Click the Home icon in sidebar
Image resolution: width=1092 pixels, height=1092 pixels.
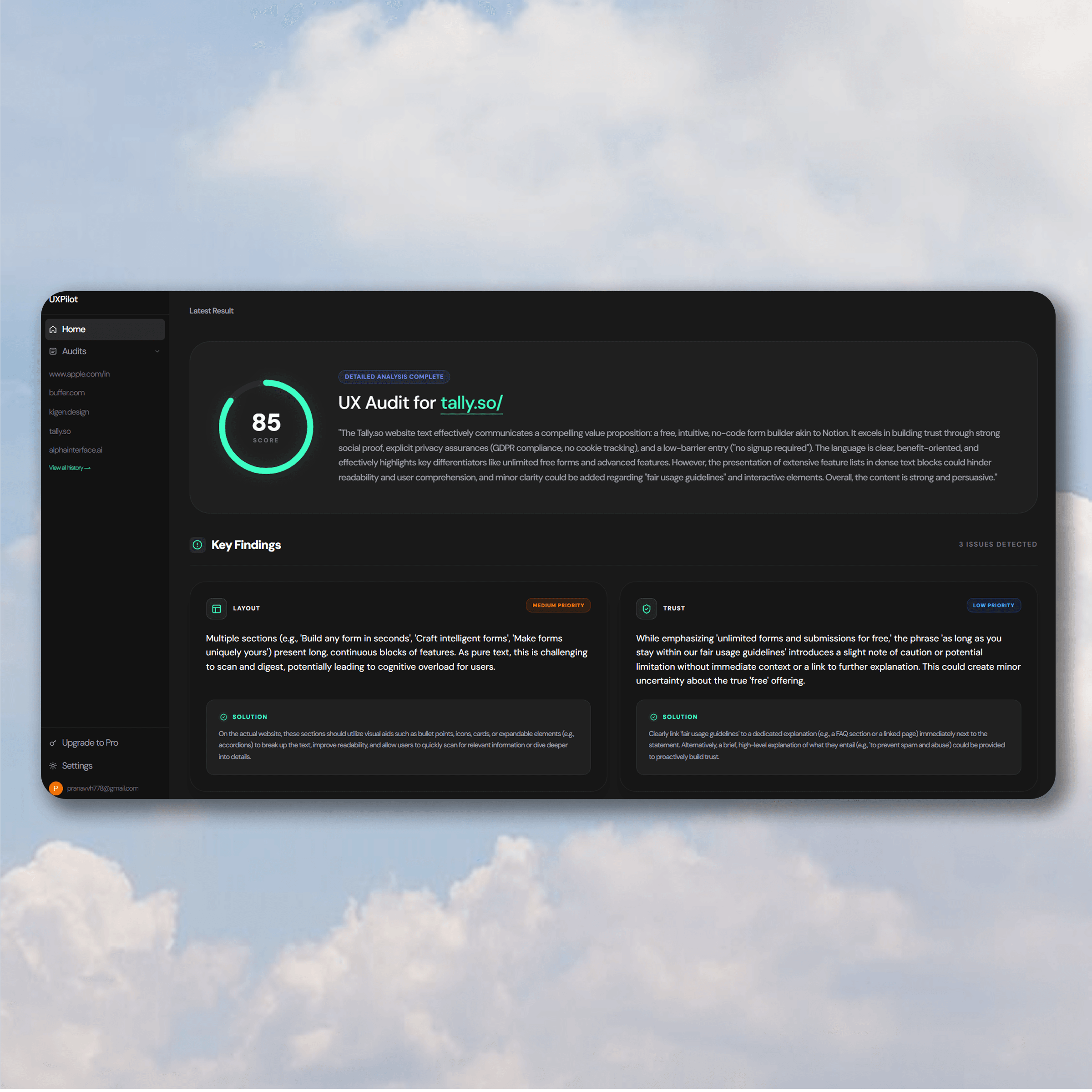(x=53, y=329)
